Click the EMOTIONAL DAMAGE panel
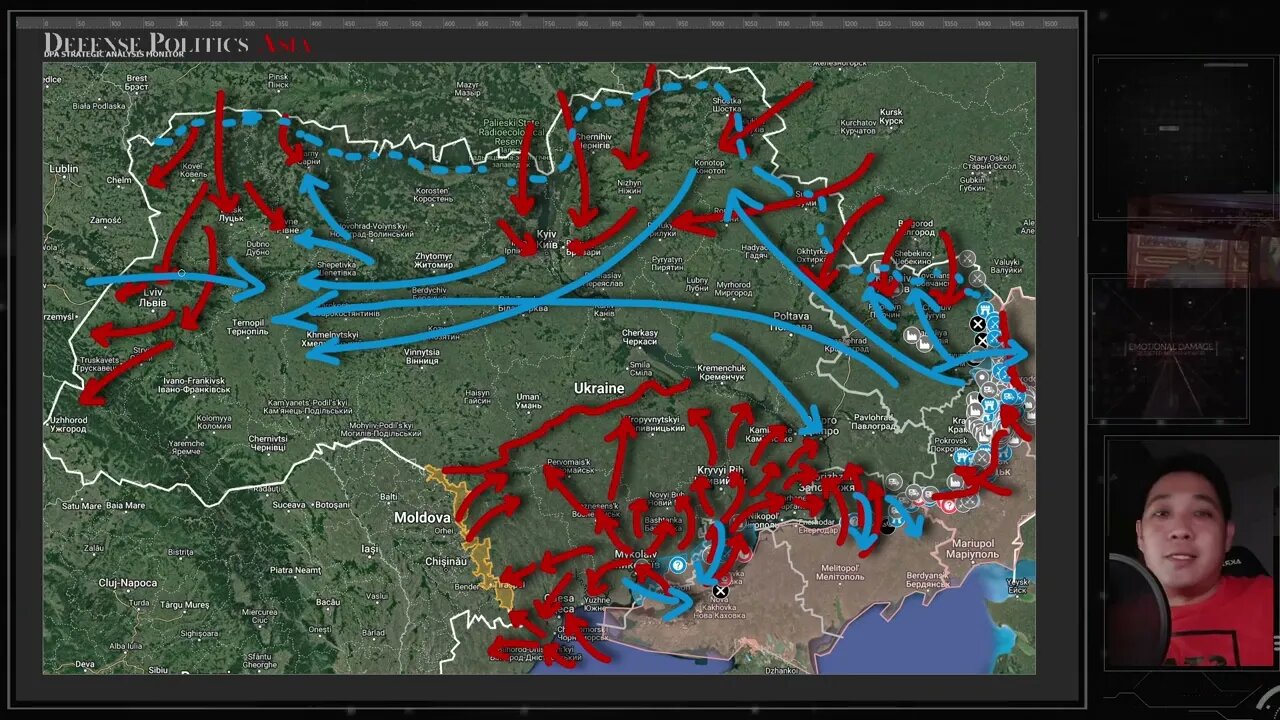1280x720 pixels. [x=1170, y=349]
